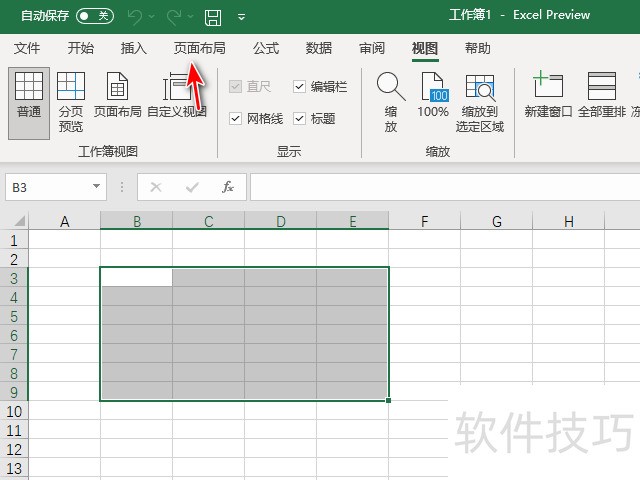Click cell A1 in the worksheet
The image size is (640, 480).
64,240
